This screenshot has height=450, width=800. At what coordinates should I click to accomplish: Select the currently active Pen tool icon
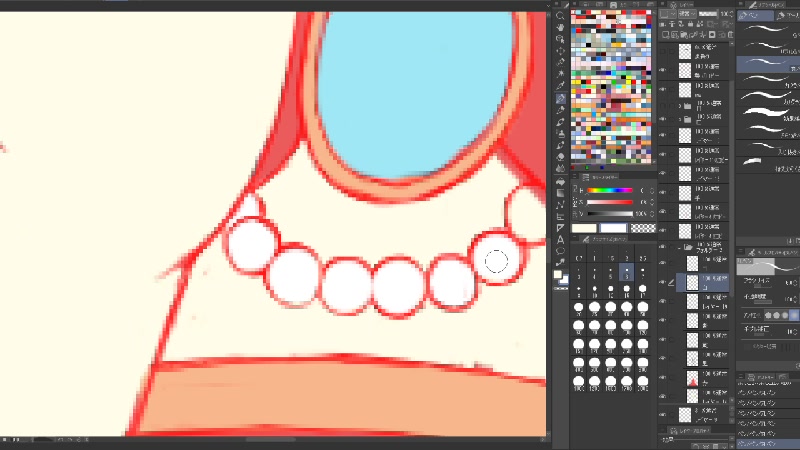560,100
